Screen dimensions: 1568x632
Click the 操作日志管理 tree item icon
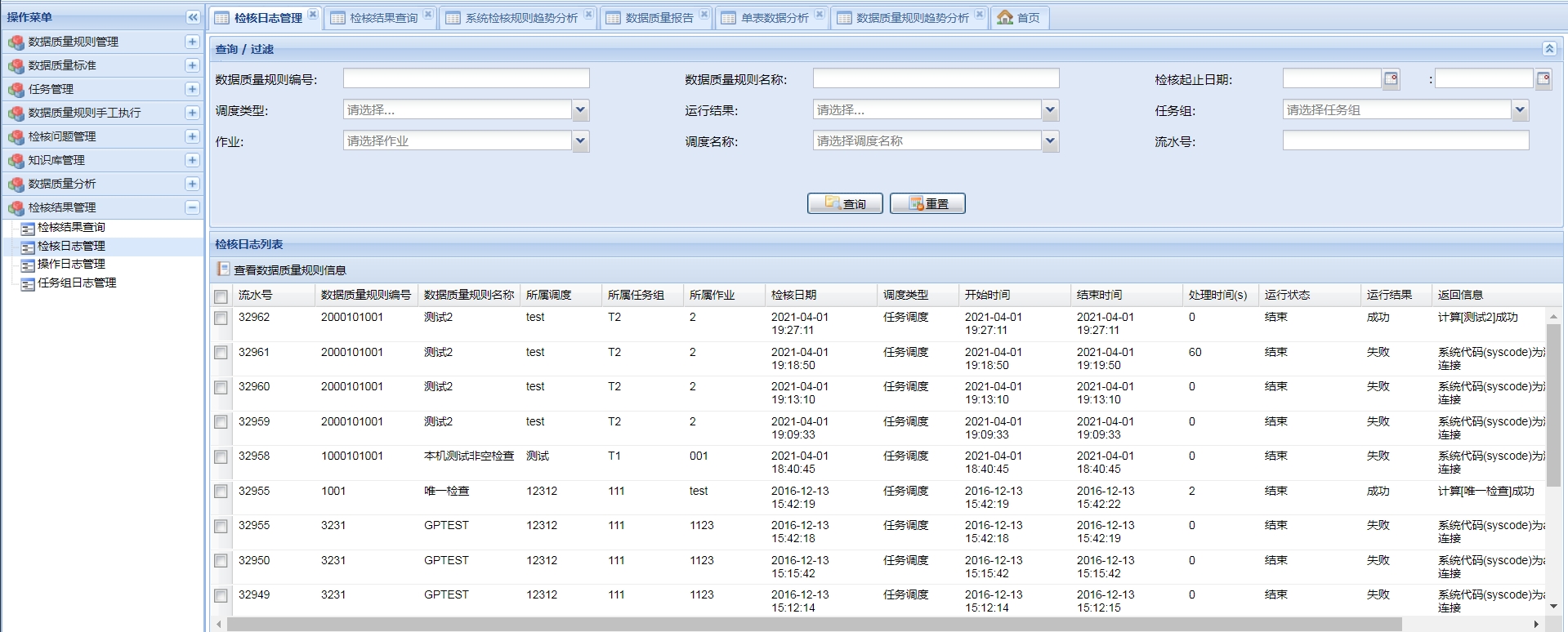[x=28, y=265]
